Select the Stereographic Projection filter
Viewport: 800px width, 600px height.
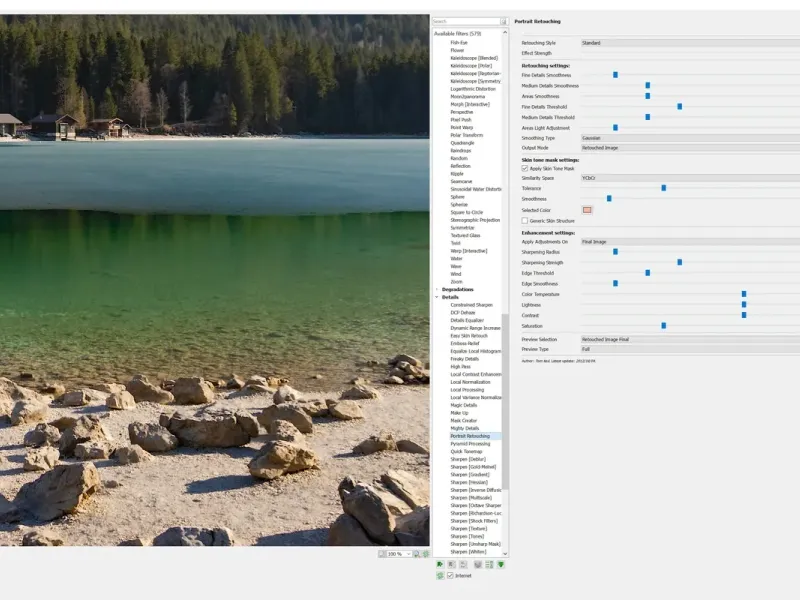pyautogui.click(x=475, y=220)
